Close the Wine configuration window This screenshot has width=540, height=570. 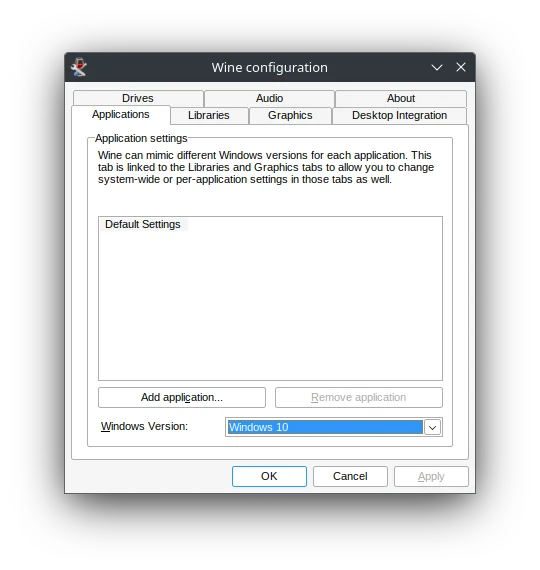461,67
